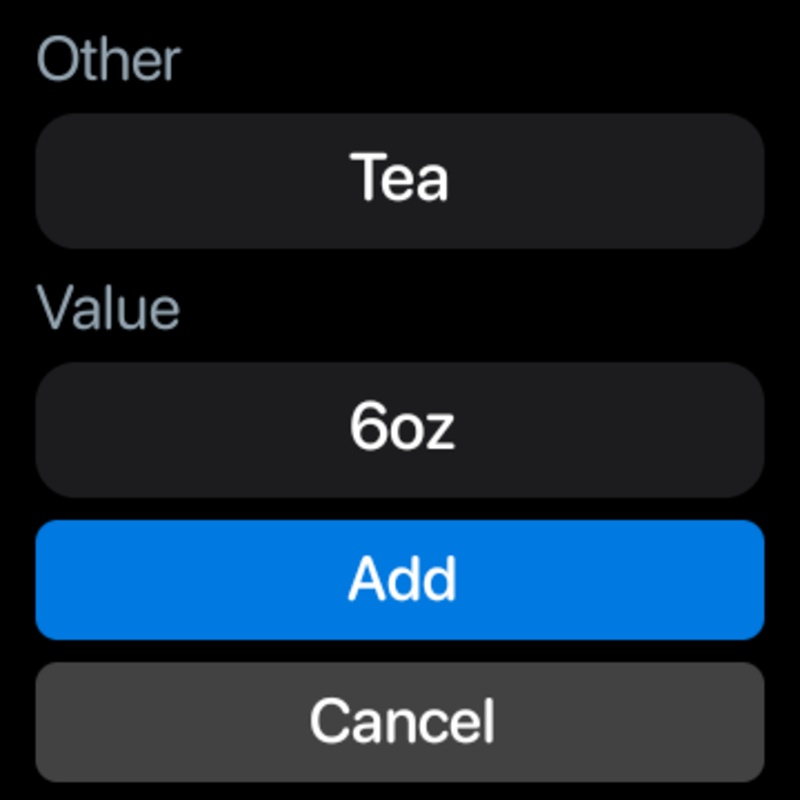The height and width of the screenshot is (800, 800).
Task: Click the Add button
Action: point(400,580)
